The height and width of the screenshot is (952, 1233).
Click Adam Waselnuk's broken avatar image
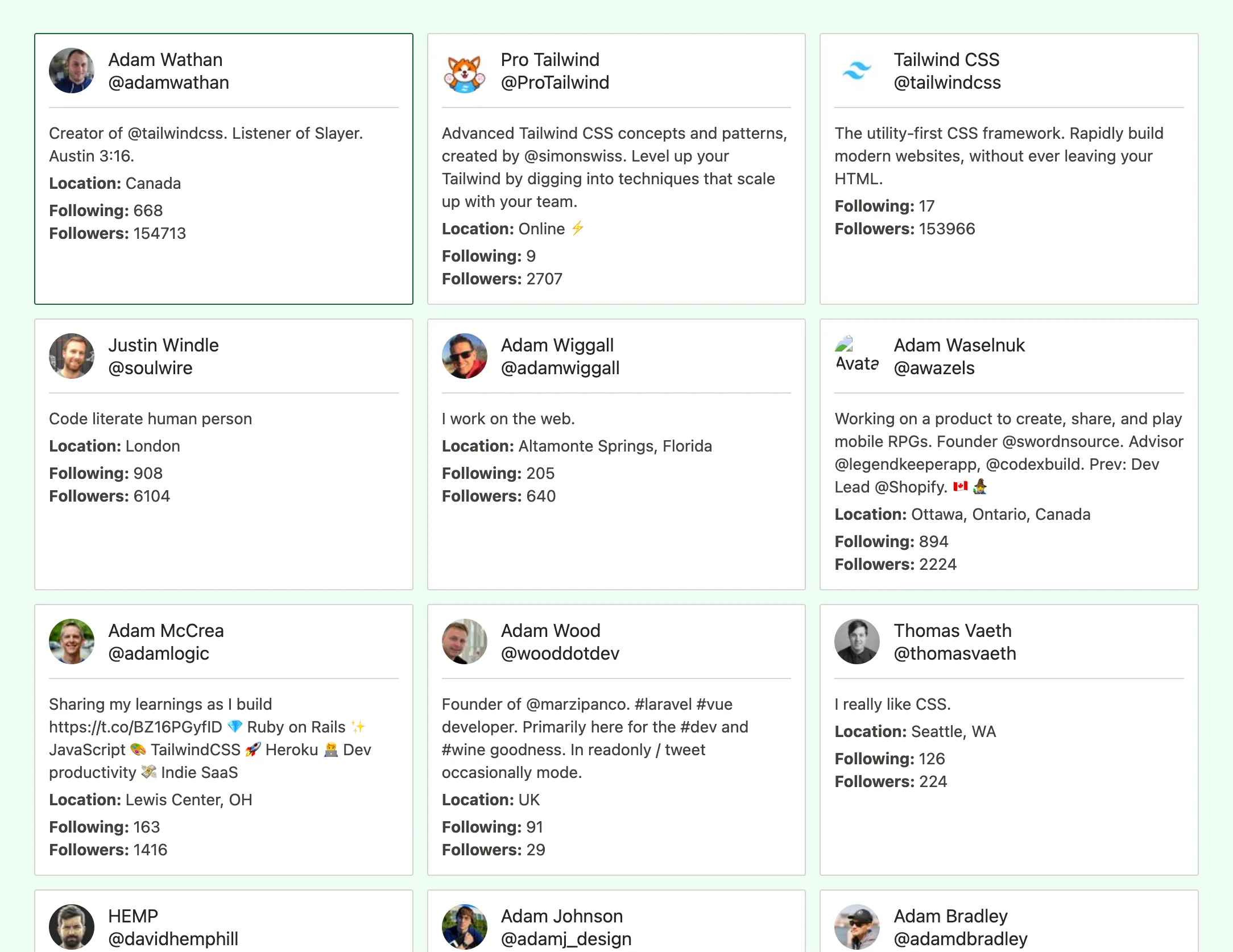tap(857, 356)
